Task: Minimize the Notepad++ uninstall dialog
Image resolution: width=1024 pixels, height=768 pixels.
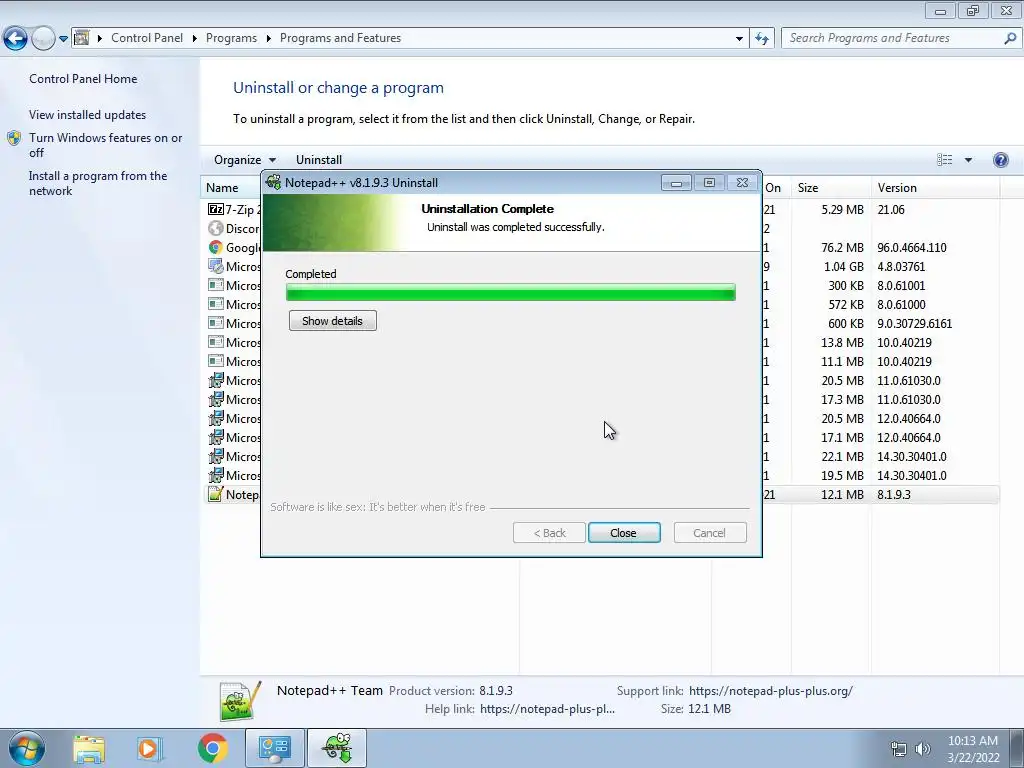Action: (x=676, y=183)
